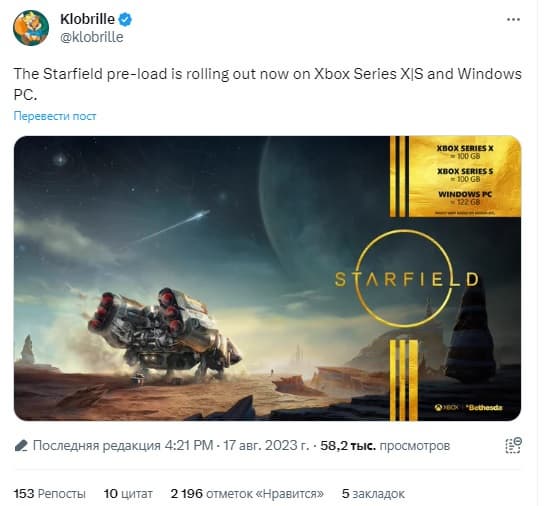Open the three-dot more options menu
The width and height of the screenshot is (546, 506).
(x=514, y=20)
